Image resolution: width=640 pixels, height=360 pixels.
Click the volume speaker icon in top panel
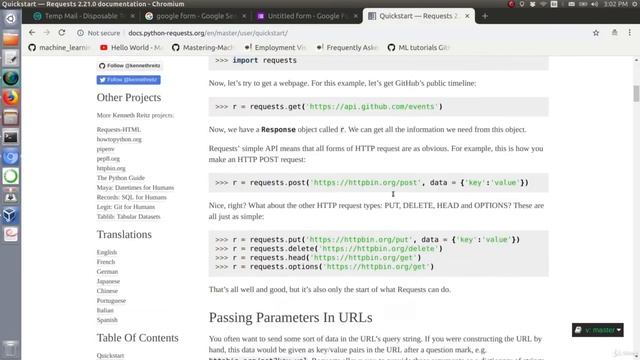tap(594, 4)
